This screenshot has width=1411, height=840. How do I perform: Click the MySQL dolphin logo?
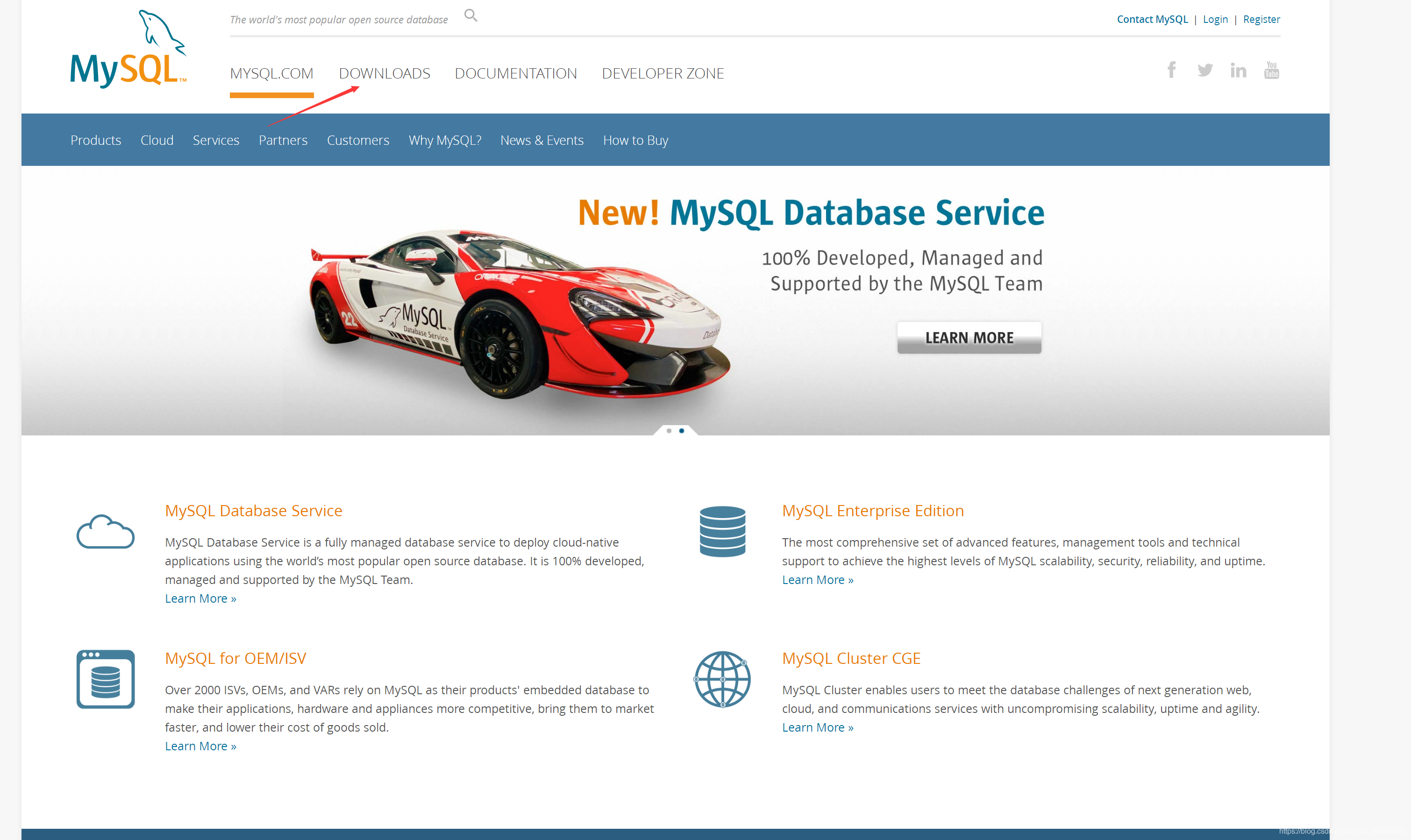[128, 49]
